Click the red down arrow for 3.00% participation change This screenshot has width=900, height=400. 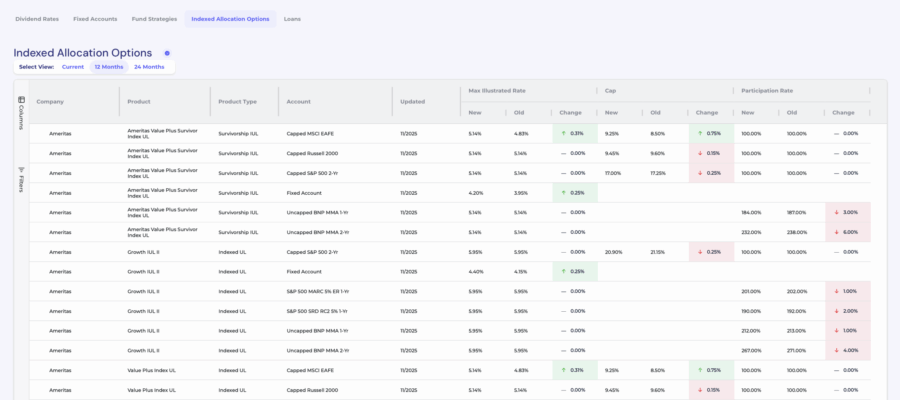[838, 212]
